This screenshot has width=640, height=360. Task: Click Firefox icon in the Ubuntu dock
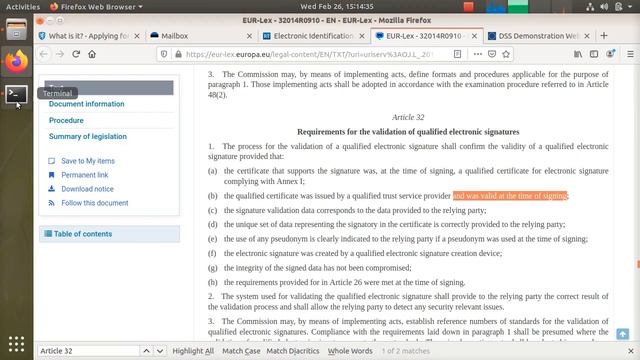16,62
